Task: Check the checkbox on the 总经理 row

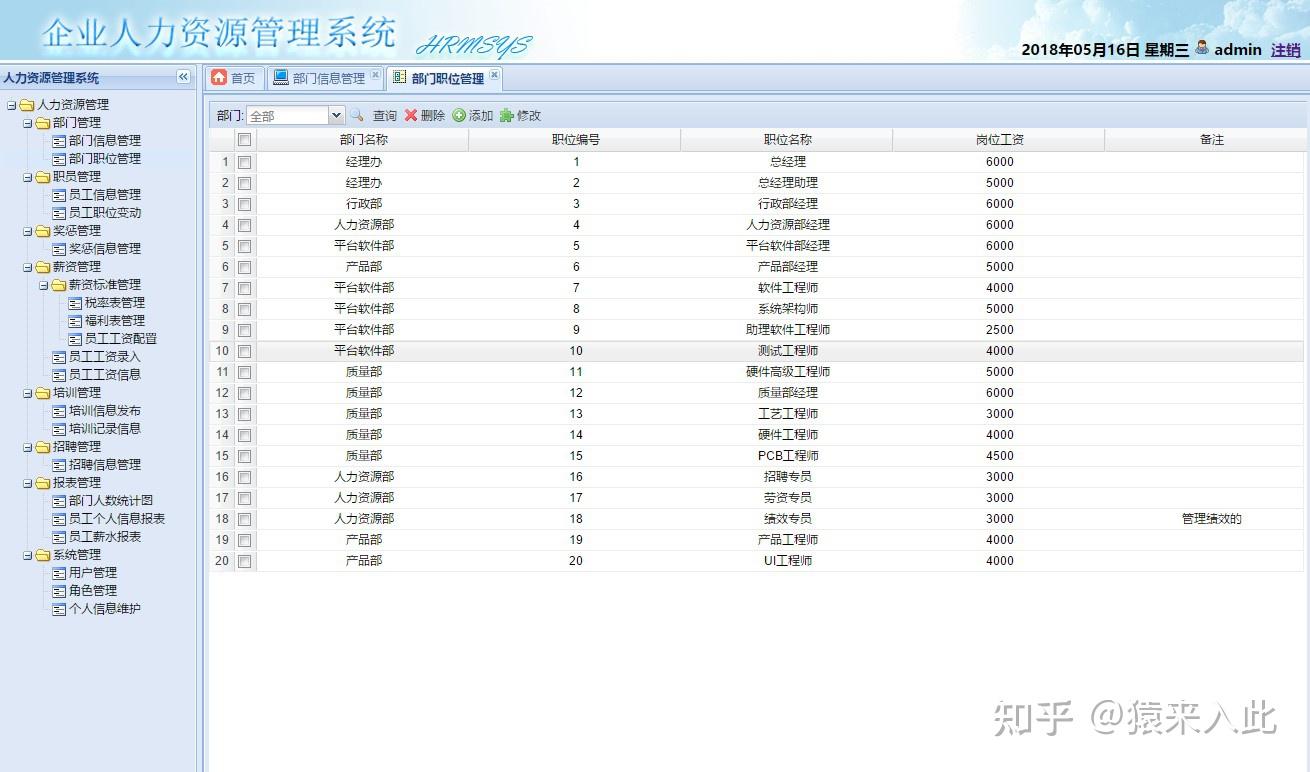Action: [x=244, y=161]
